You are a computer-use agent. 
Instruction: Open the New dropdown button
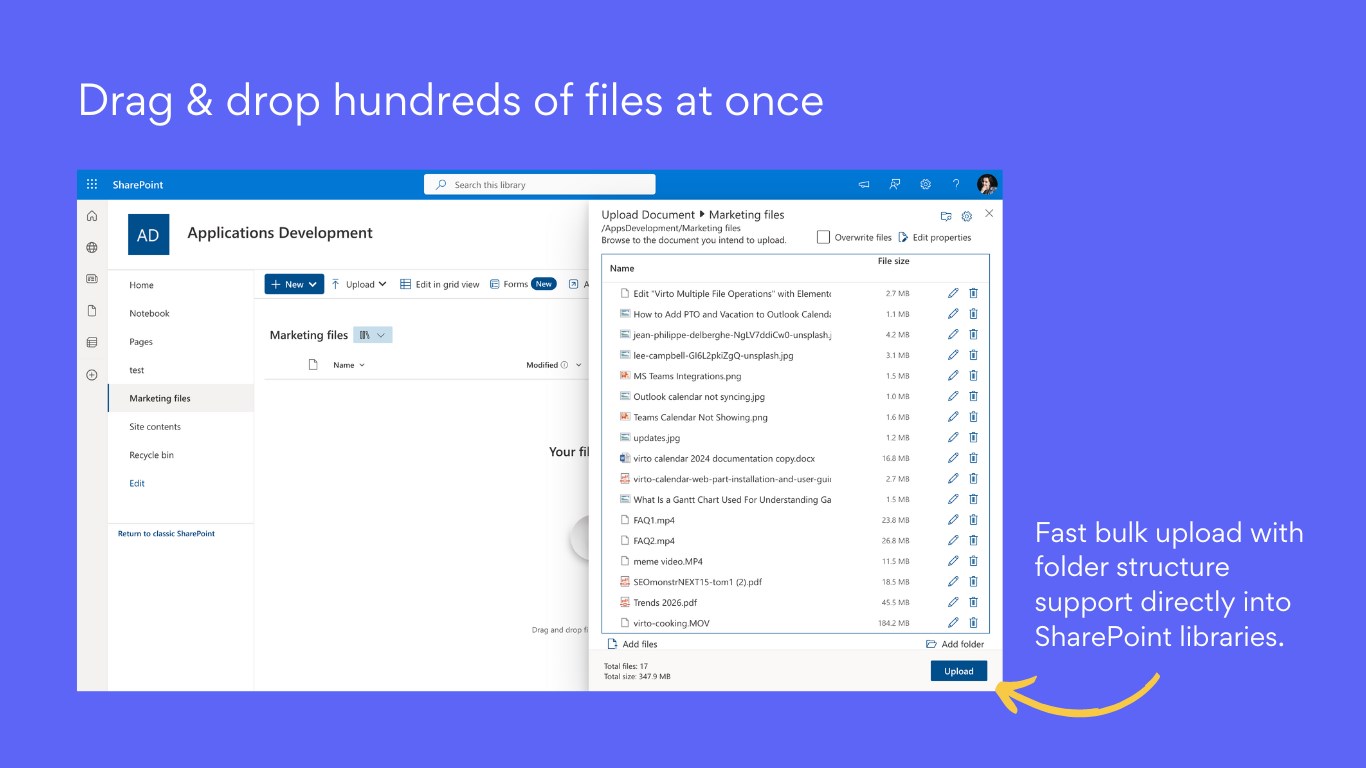pyautogui.click(x=294, y=285)
